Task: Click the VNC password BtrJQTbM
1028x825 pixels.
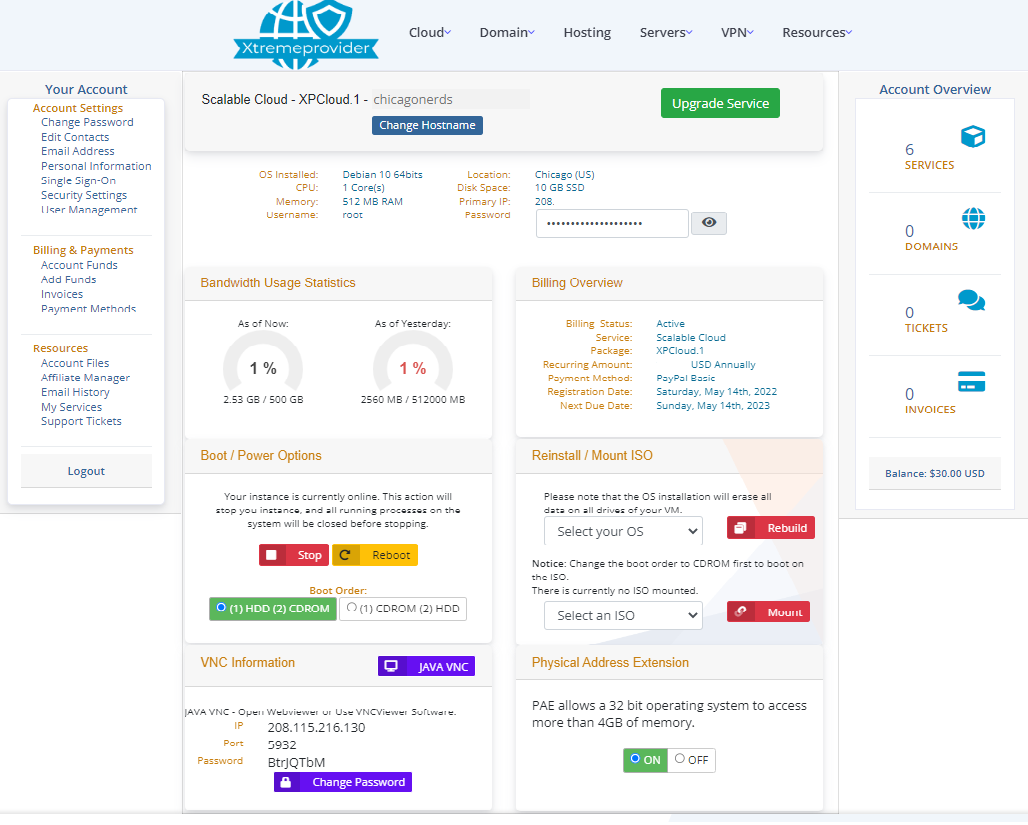Action: pos(296,763)
